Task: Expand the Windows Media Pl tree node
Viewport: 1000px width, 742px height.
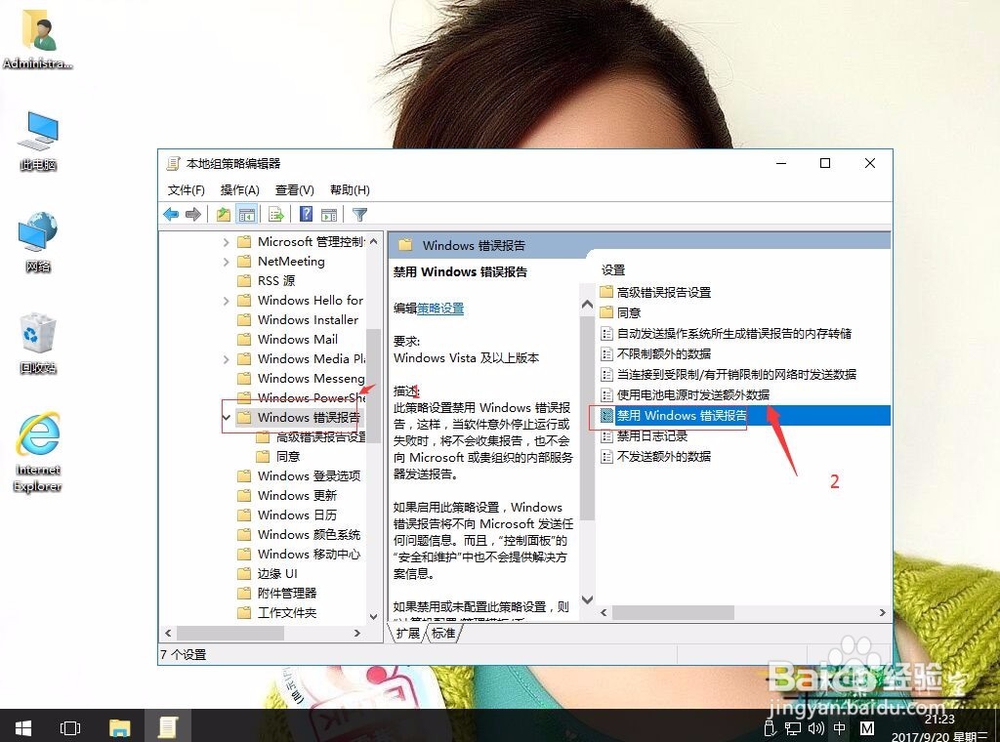Action: pos(226,359)
